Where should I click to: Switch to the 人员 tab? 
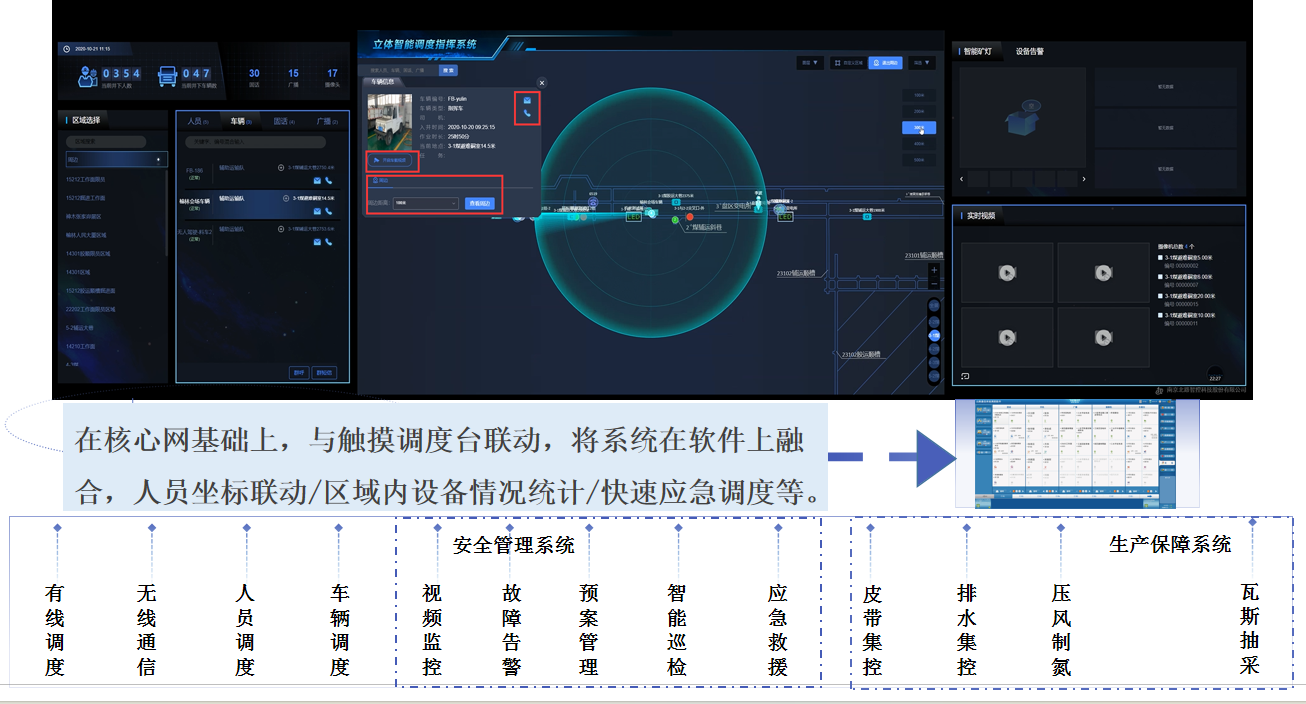[x=196, y=121]
